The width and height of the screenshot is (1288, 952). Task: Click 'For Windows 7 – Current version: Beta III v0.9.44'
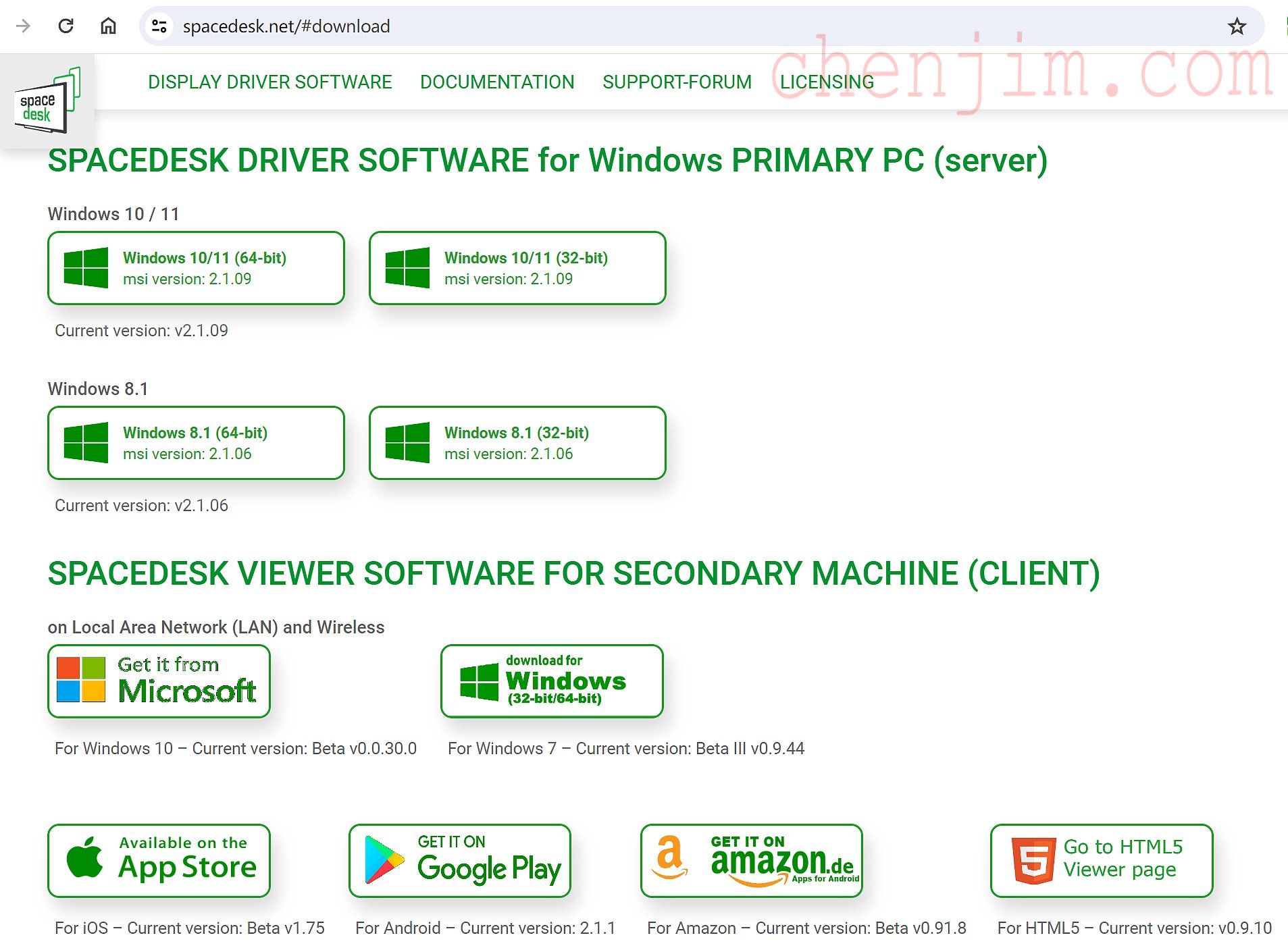click(626, 749)
